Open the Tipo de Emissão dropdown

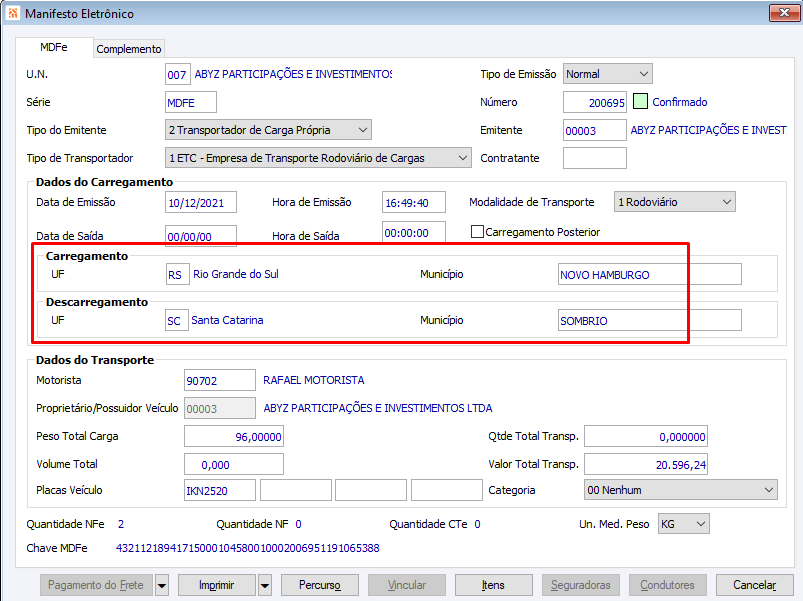tap(607, 74)
